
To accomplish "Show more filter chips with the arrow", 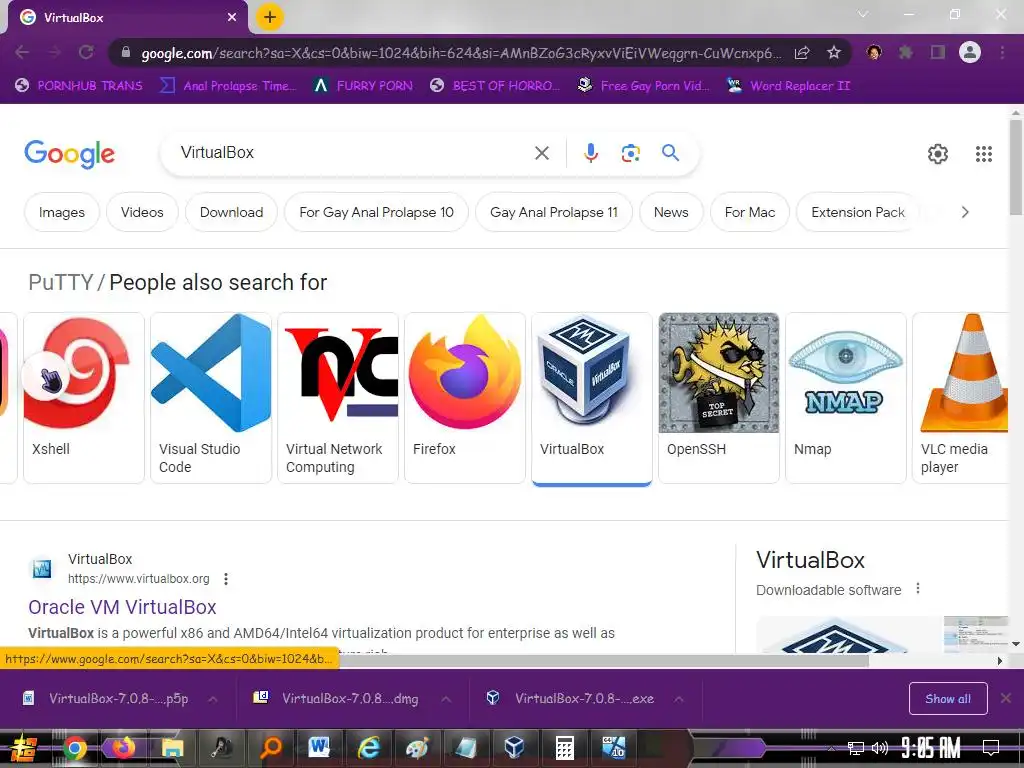I will [965, 212].
